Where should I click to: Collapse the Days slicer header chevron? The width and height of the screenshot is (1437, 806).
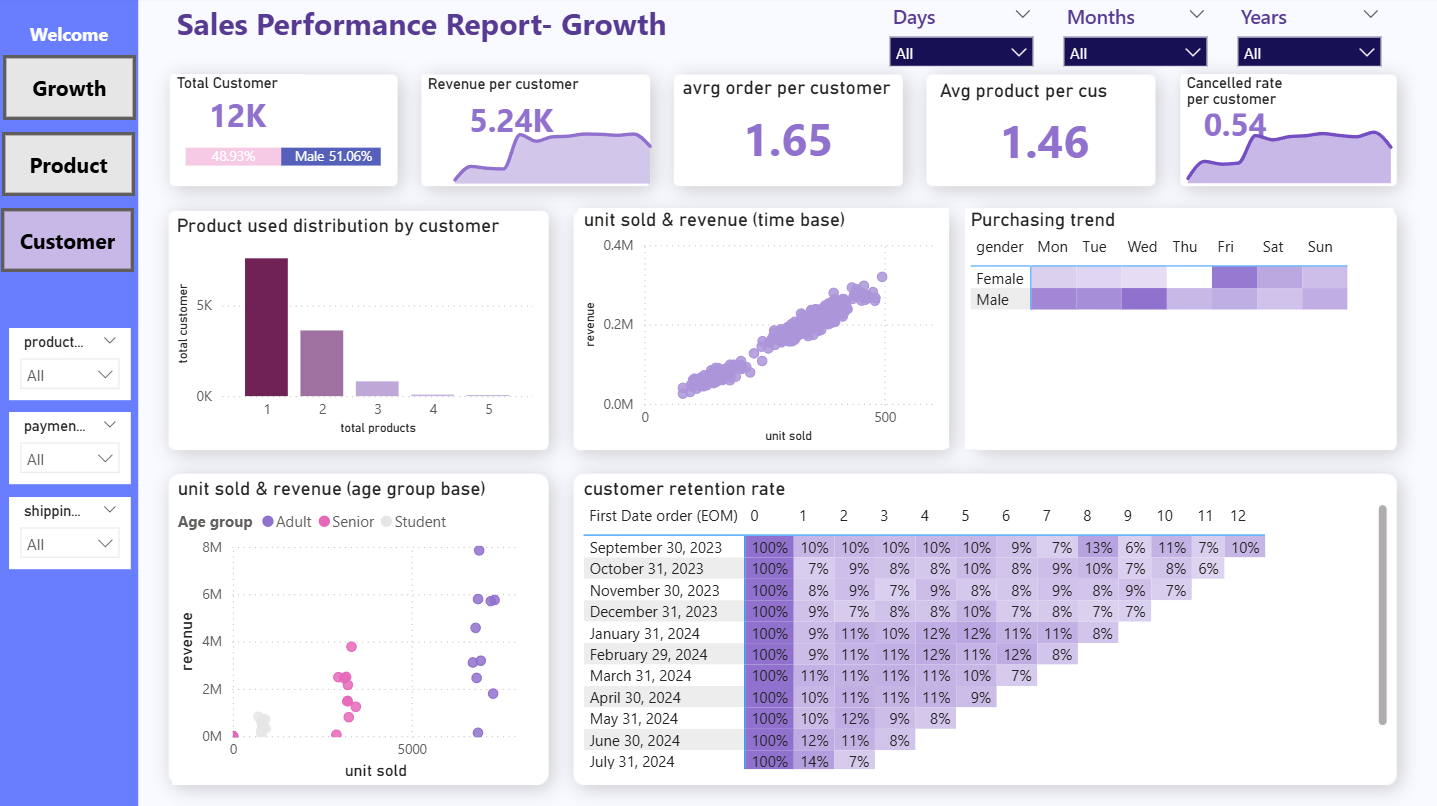(1022, 14)
